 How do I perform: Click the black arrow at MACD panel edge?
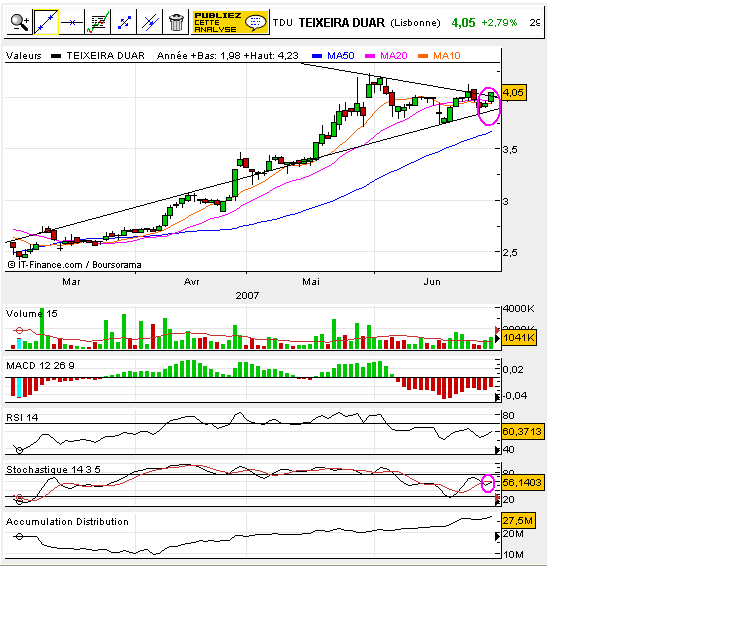coord(497,398)
